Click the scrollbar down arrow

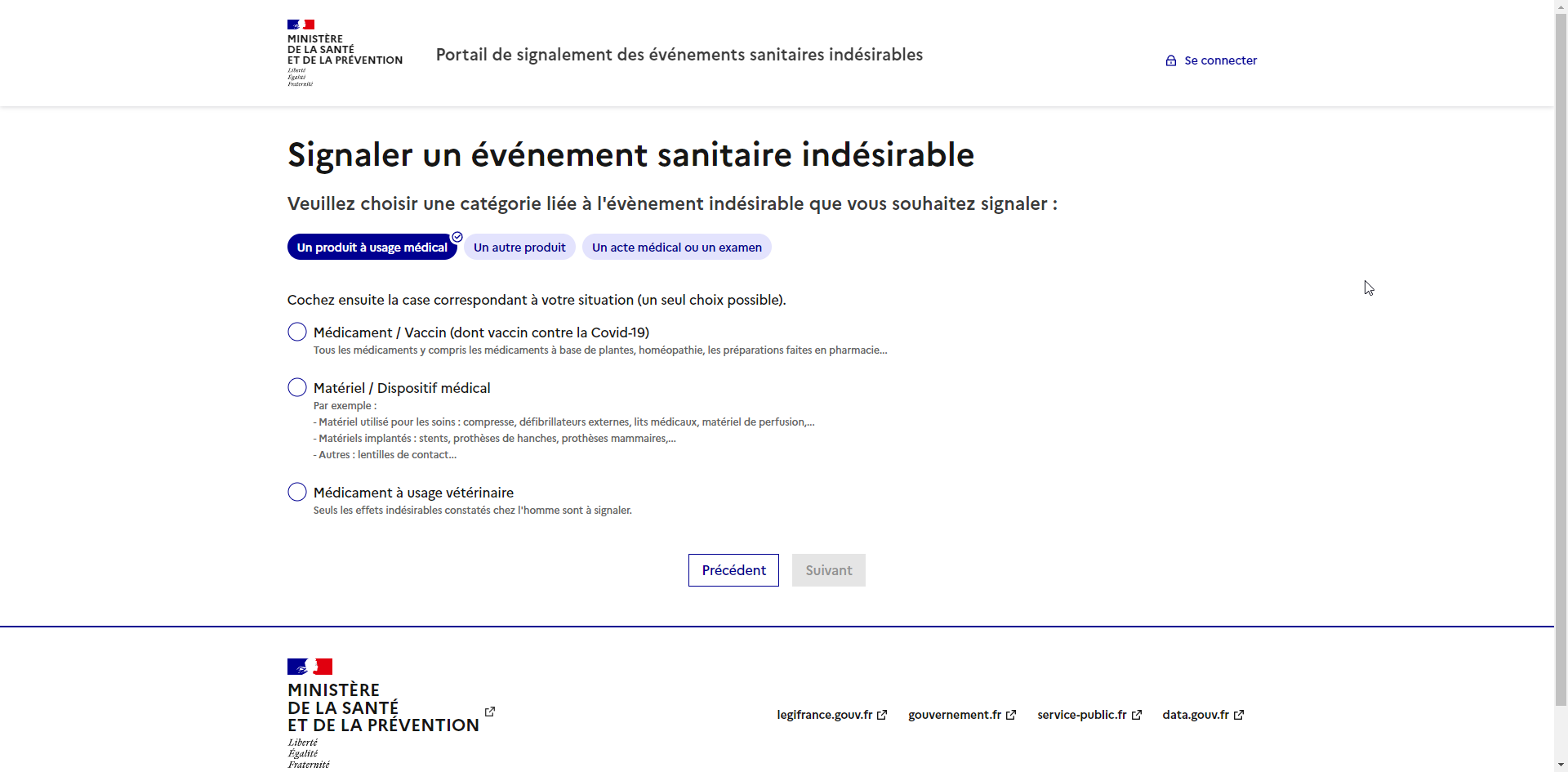[1561, 765]
